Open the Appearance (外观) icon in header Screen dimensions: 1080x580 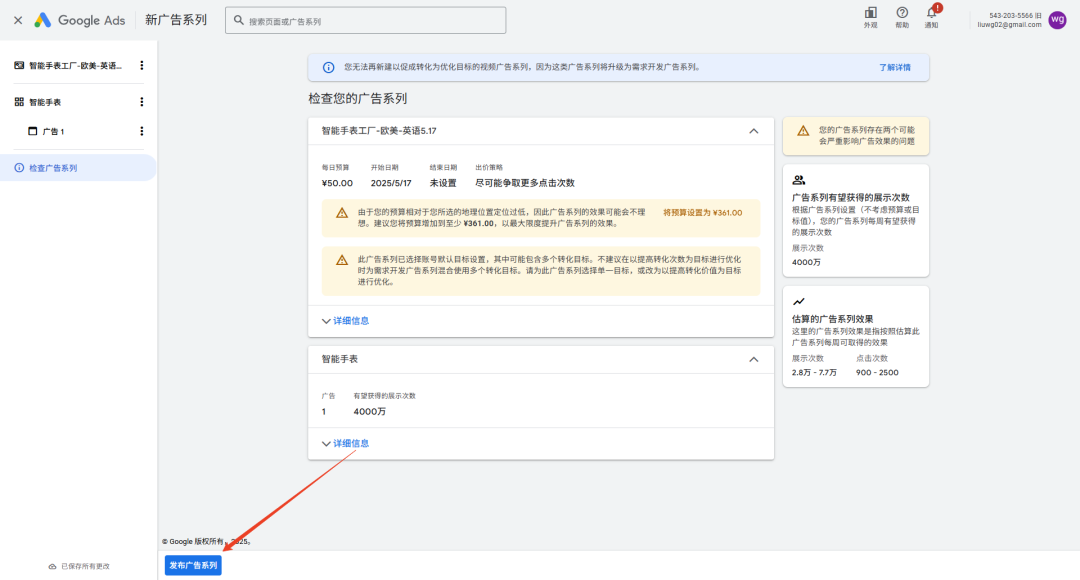[x=870, y=14]
